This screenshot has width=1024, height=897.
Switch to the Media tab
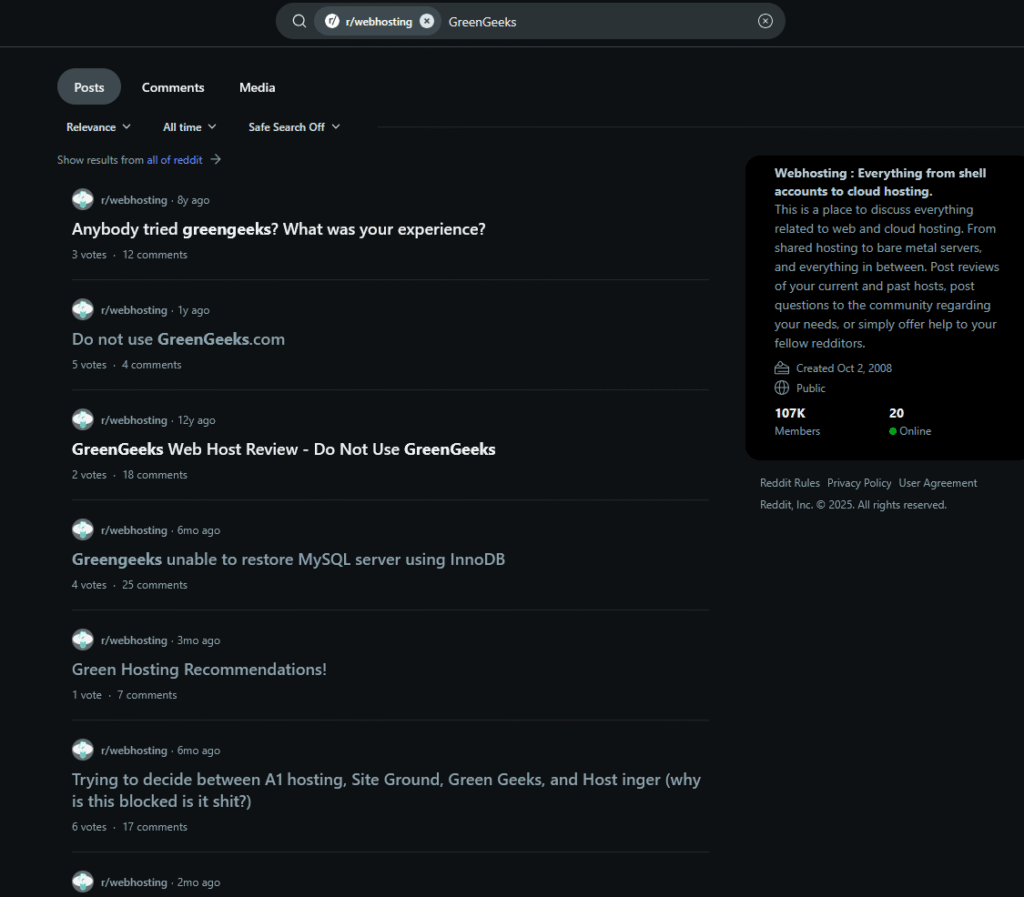pos(257,87)
